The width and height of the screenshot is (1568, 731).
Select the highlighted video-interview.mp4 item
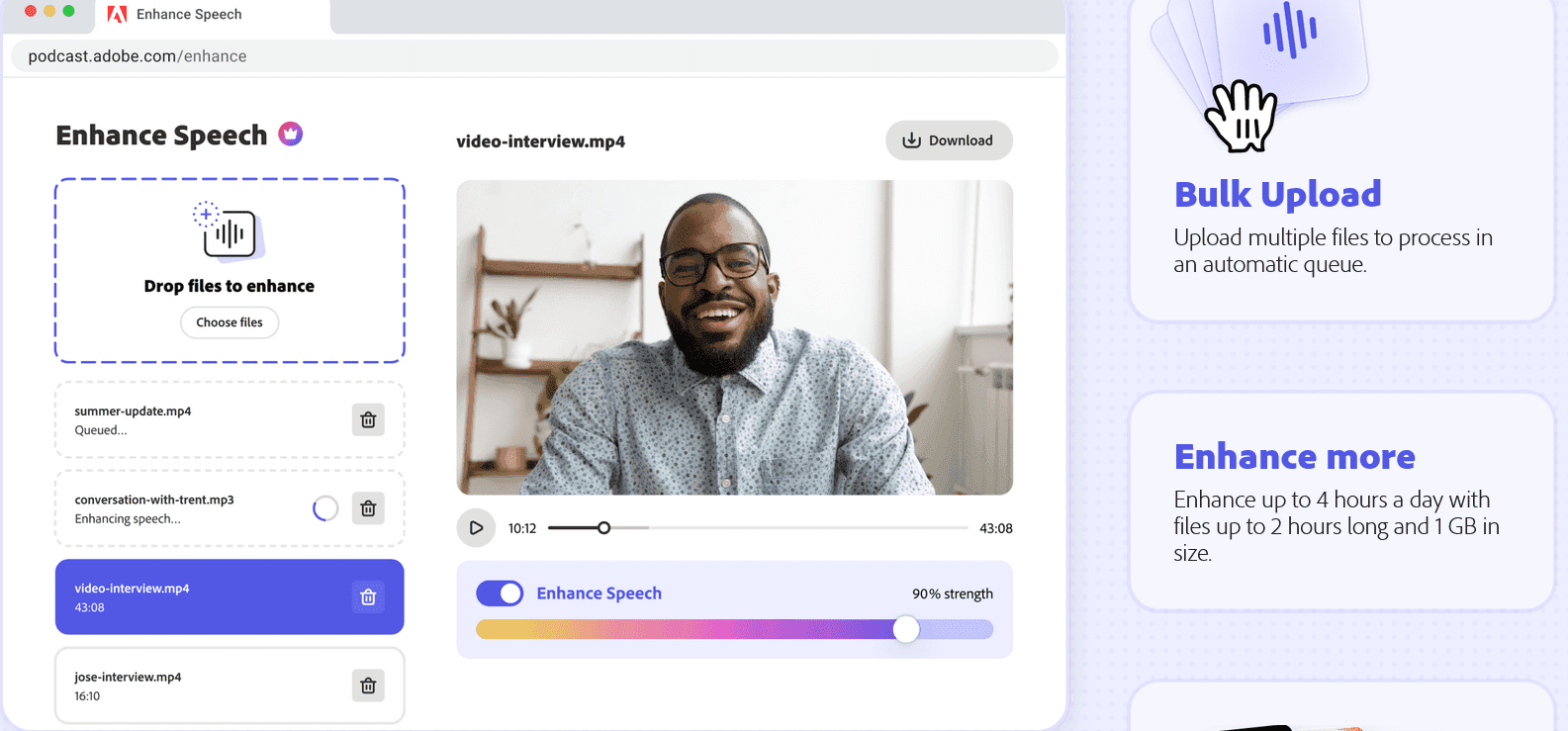[230, 596]
